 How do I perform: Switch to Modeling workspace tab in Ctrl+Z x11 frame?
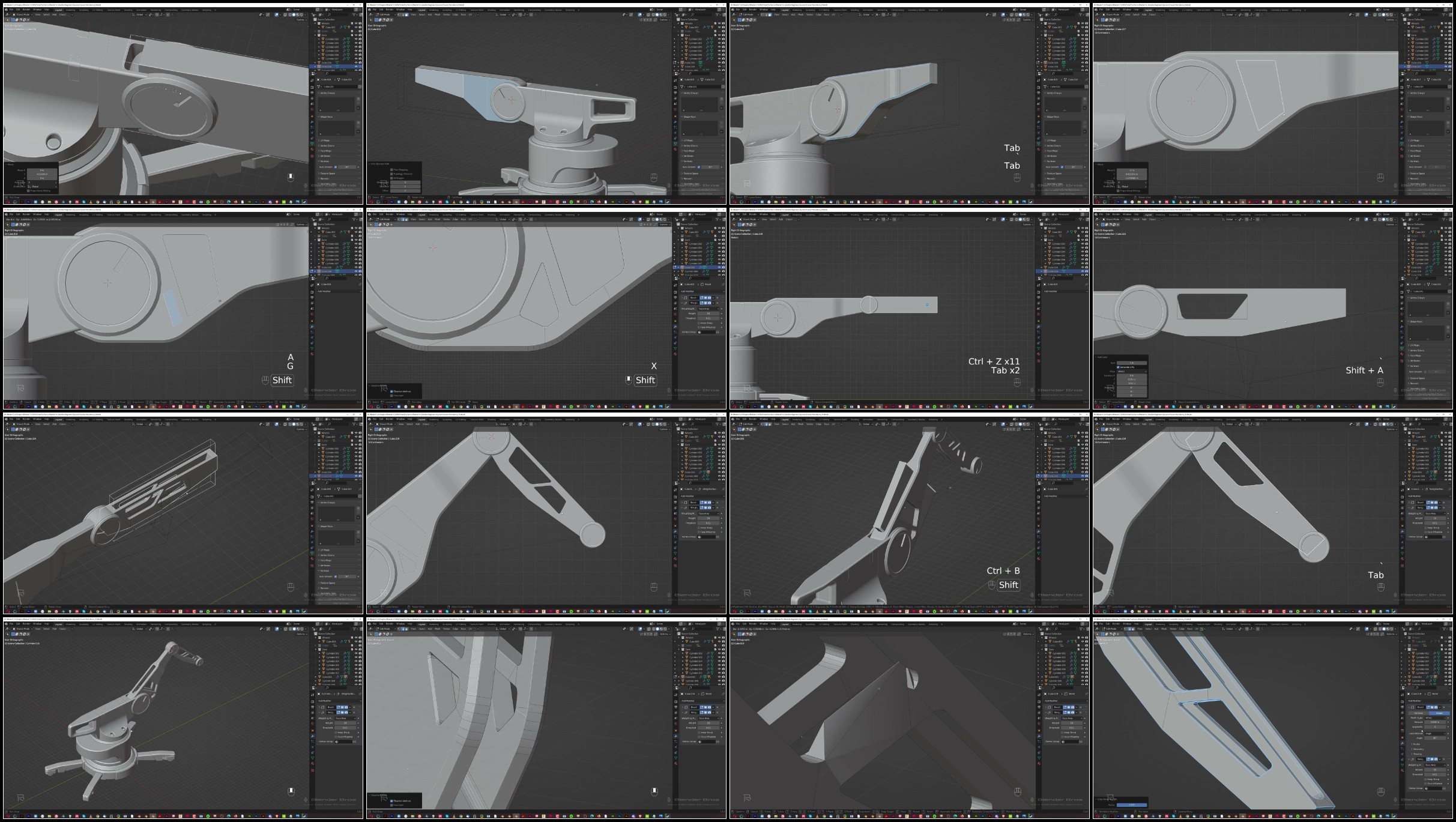[x=797, y=214]
